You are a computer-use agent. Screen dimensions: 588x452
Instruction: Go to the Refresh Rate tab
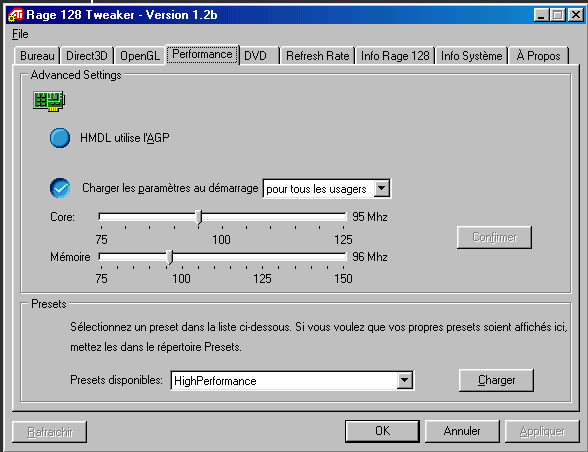(x=317, y=56)
